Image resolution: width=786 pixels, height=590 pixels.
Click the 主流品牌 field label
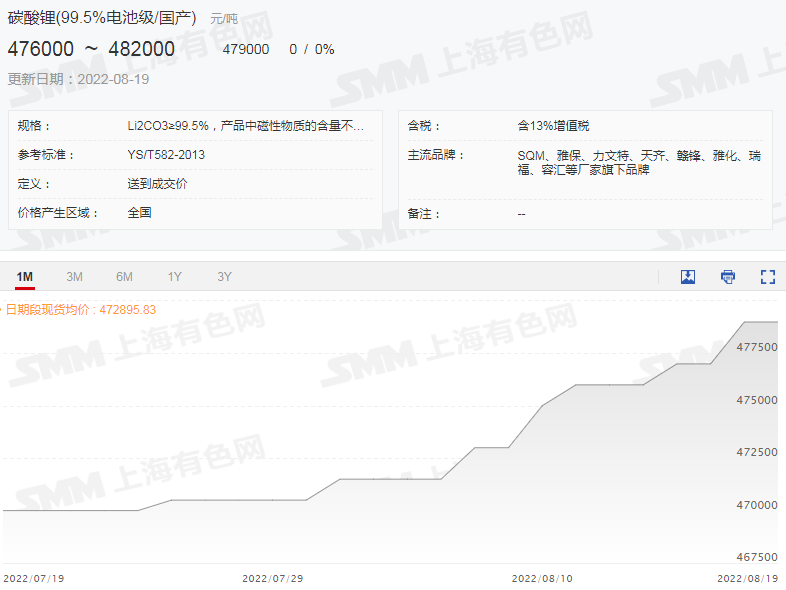point(436,155)
